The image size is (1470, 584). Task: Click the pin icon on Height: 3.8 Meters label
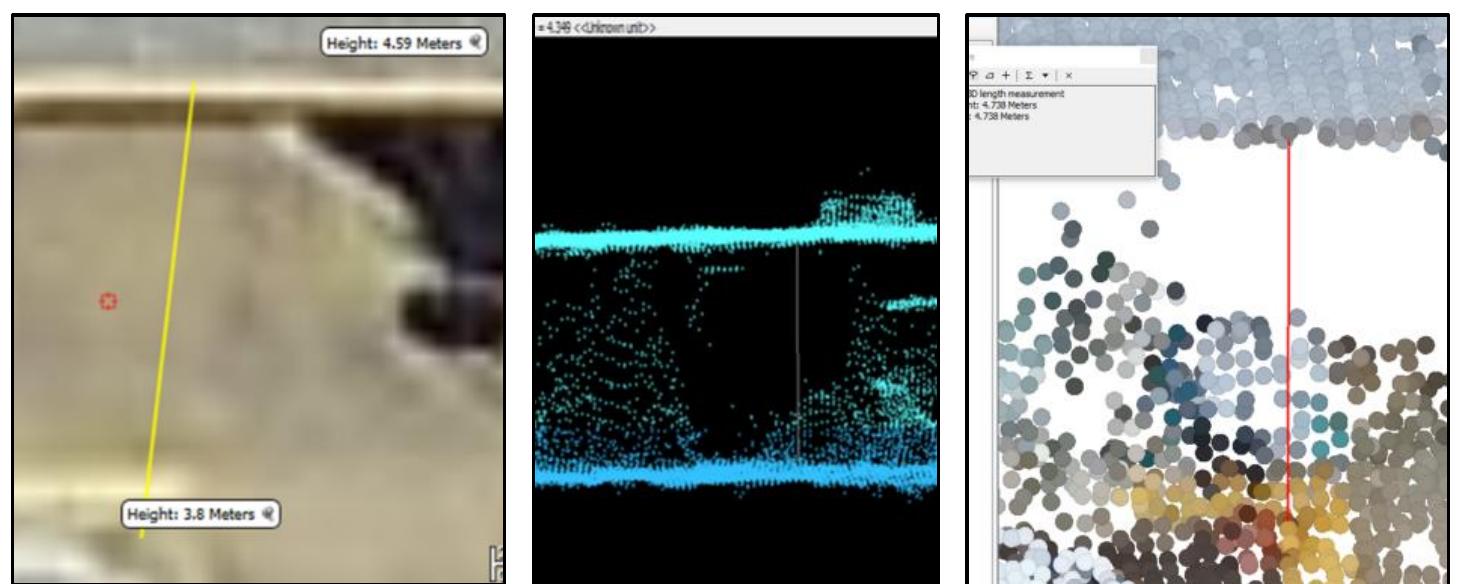click(268, 515)
